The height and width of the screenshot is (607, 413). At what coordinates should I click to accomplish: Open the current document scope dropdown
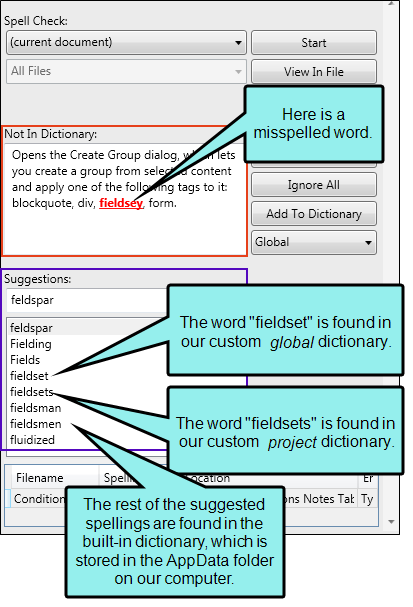point(126,42)
